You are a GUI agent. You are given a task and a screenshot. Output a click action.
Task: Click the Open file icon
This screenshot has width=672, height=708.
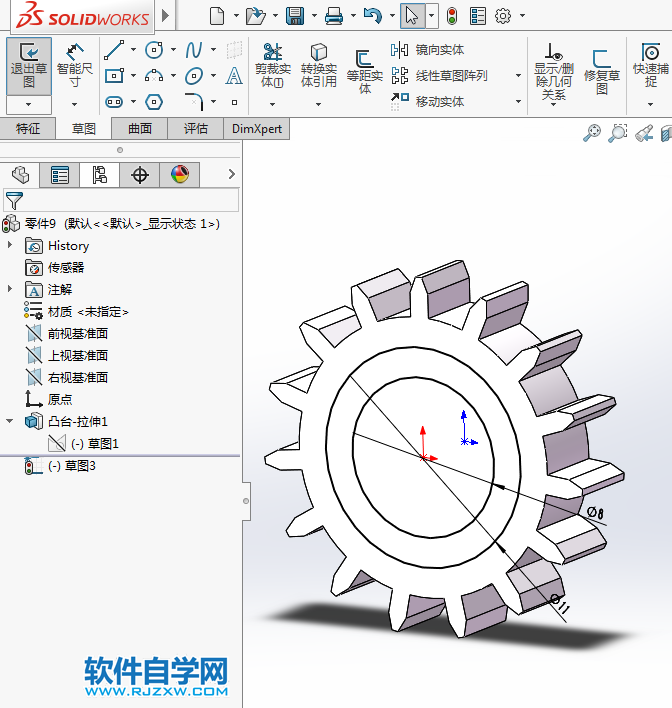pos(256,16)
